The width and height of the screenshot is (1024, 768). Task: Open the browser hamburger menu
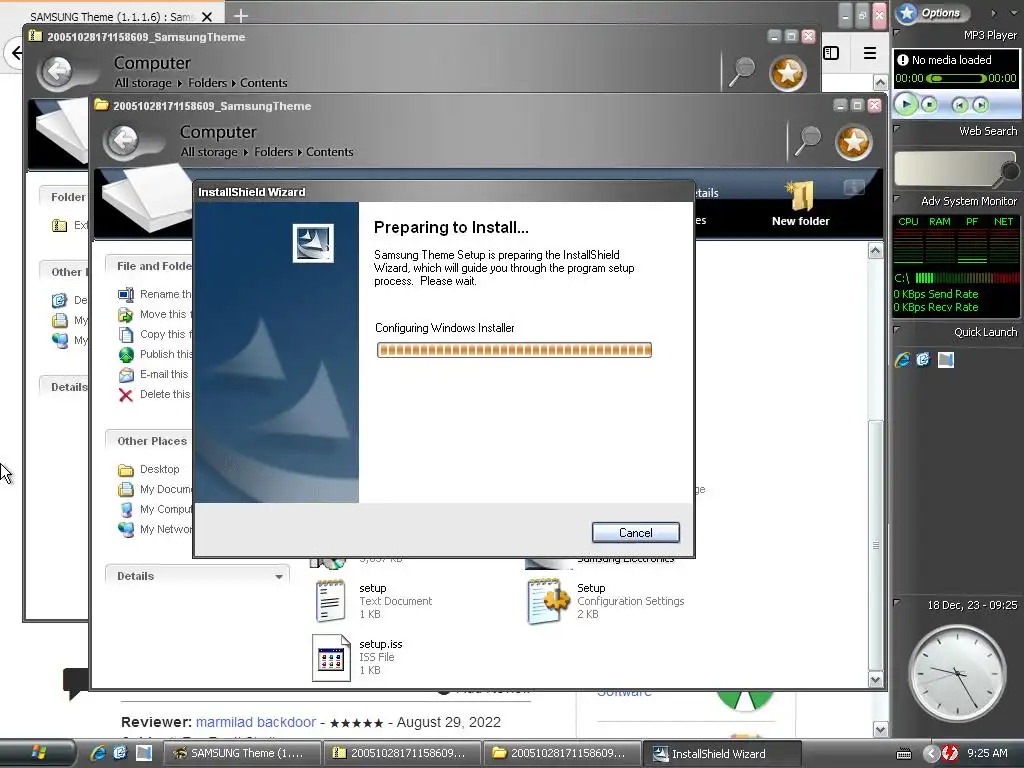pyautogui.click(x=870, y=53)
